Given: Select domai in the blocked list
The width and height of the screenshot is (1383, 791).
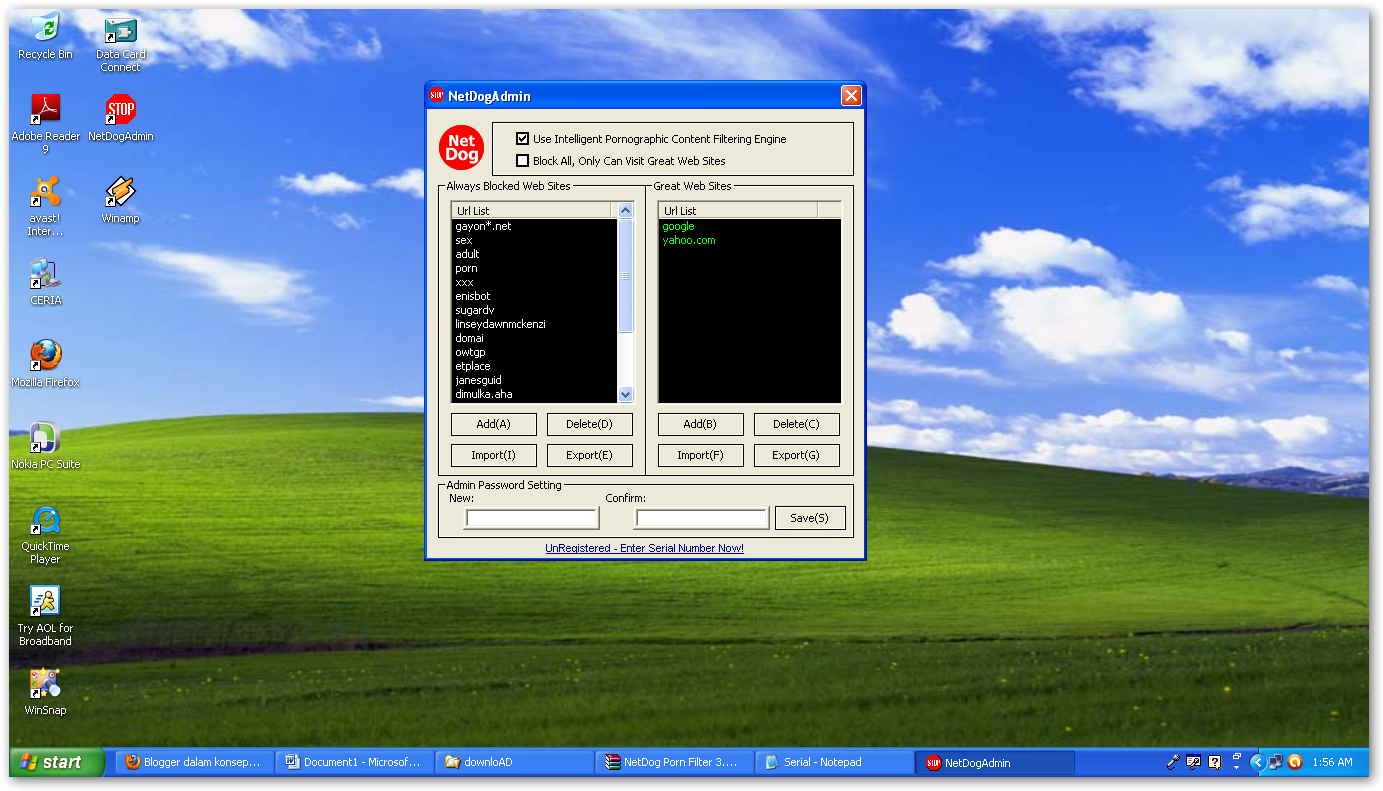Looking at the screenshot, I should (x=470, y=338).
